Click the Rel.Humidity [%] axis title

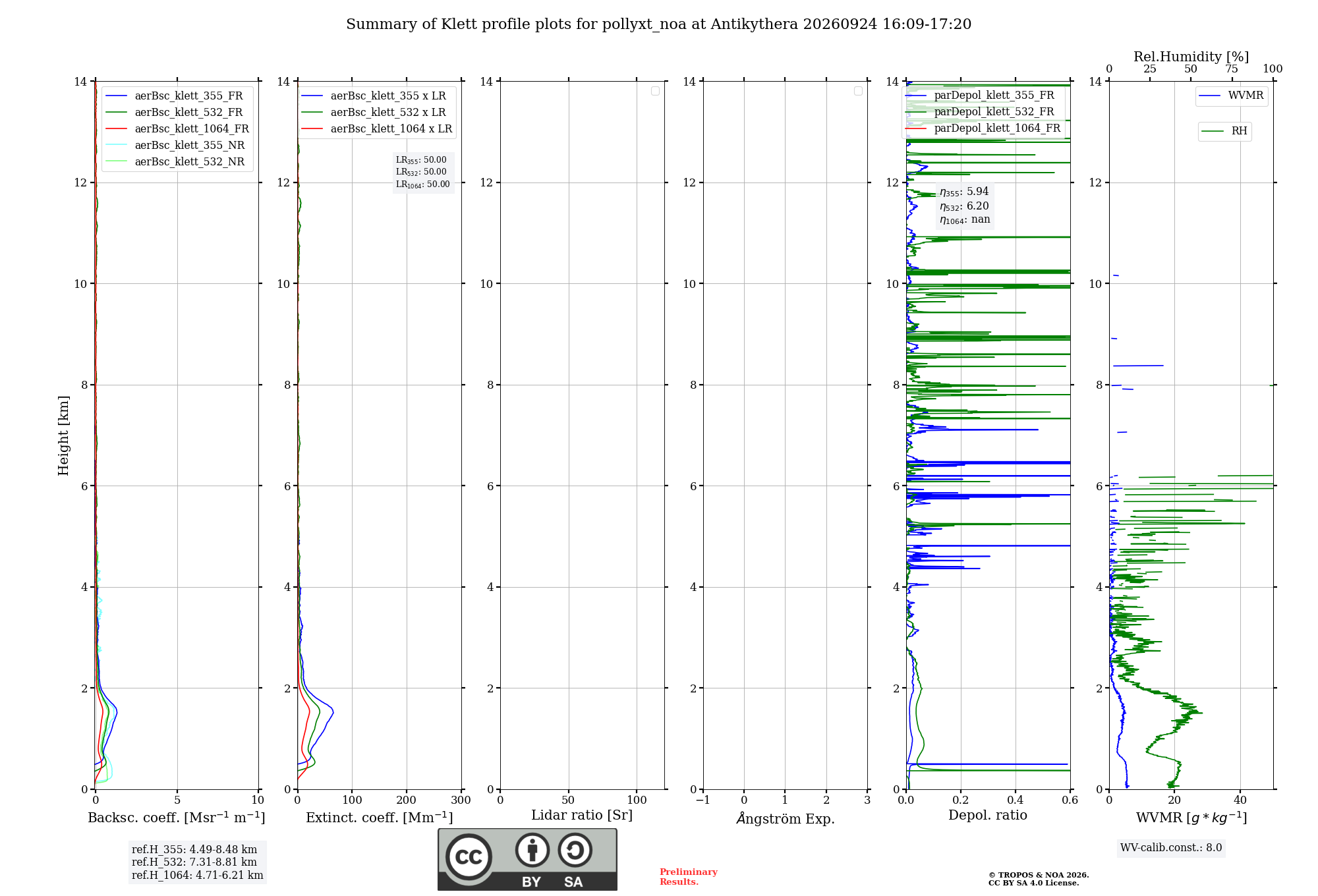tap(1191, 57)
